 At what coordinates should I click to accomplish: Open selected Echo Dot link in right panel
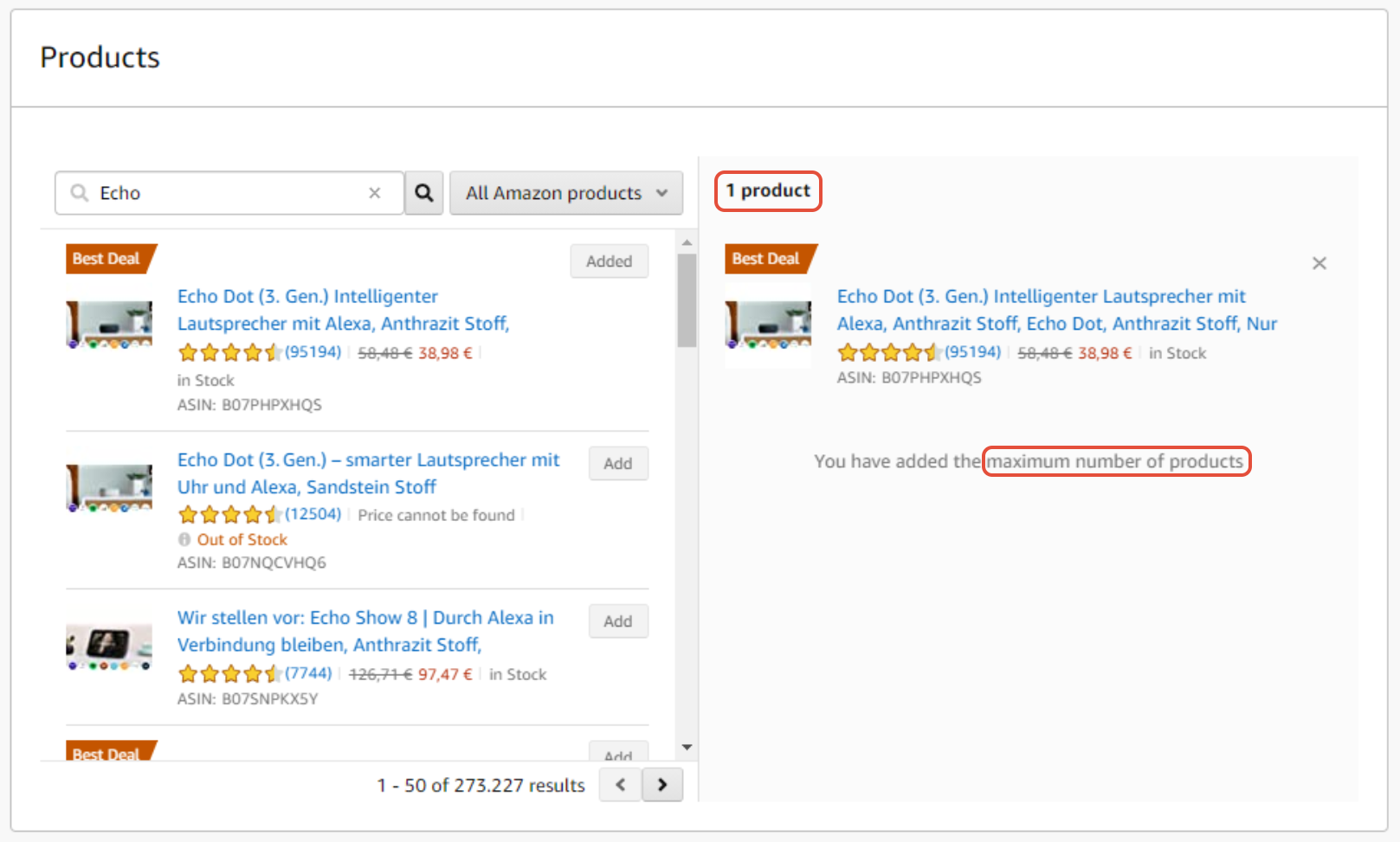point(1056,310)
